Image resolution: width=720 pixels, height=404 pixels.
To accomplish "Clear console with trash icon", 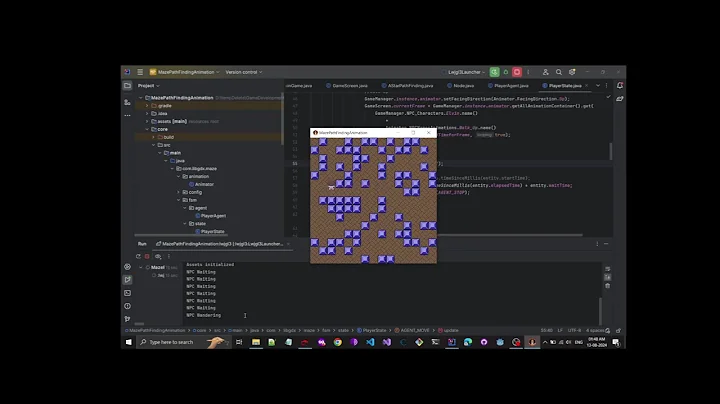I will 608,286.
